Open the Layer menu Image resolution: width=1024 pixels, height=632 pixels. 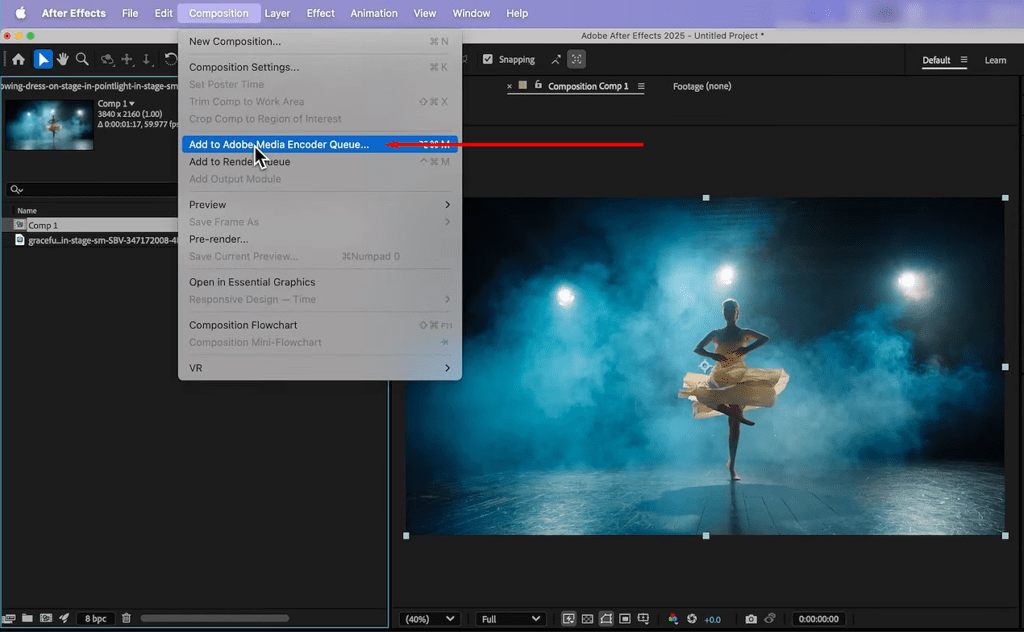click(277, 13)
